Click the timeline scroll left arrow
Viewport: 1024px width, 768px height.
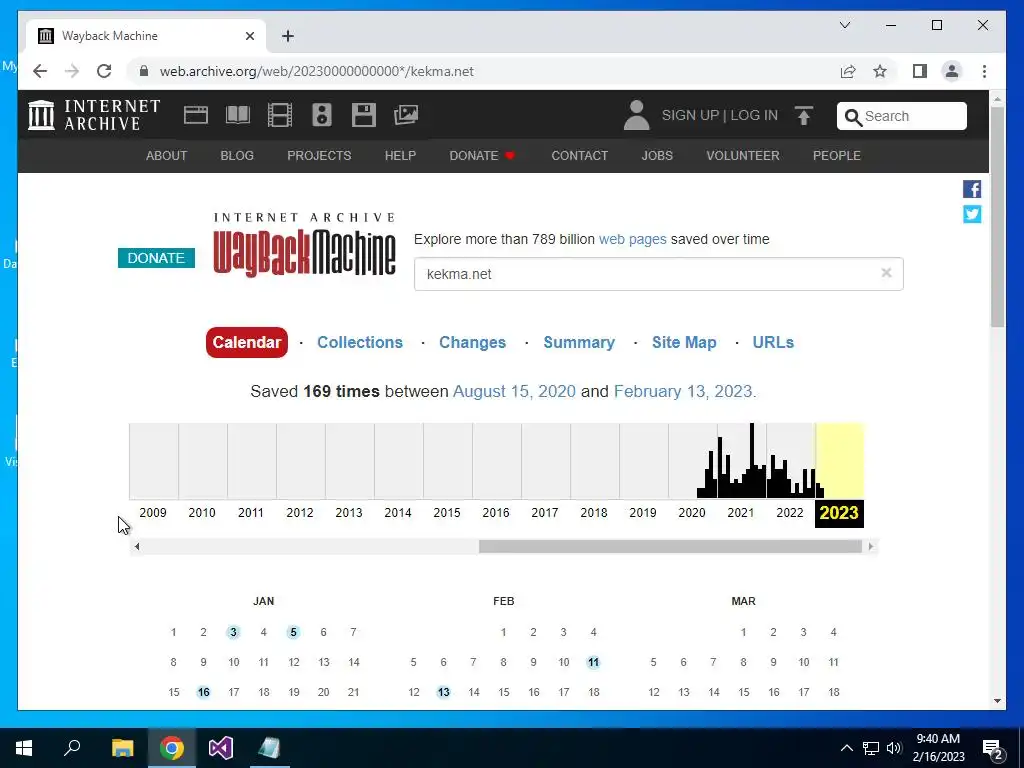[136, 547]
